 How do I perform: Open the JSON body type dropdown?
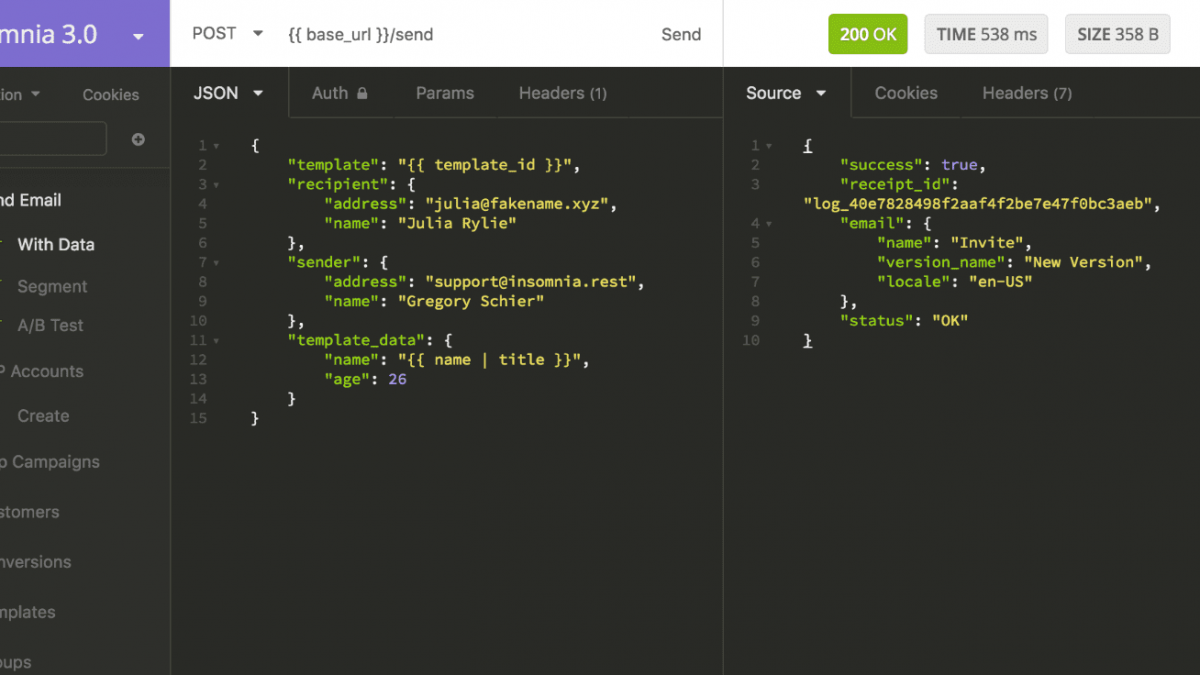(228, 93)
